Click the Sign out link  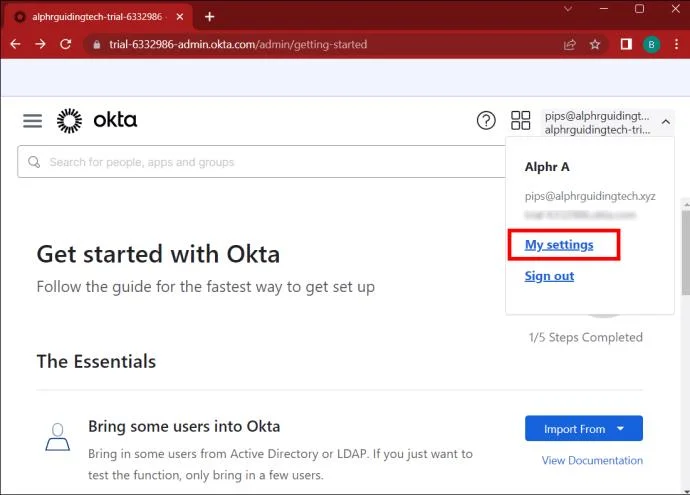549,276
